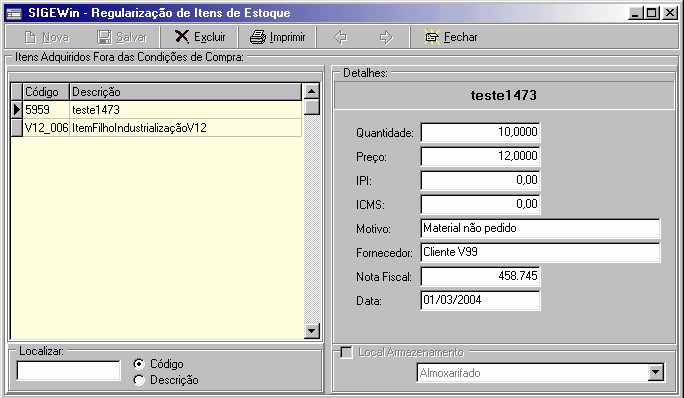
Task: Click the Nova toolbar button
Action: click(46, 37)
